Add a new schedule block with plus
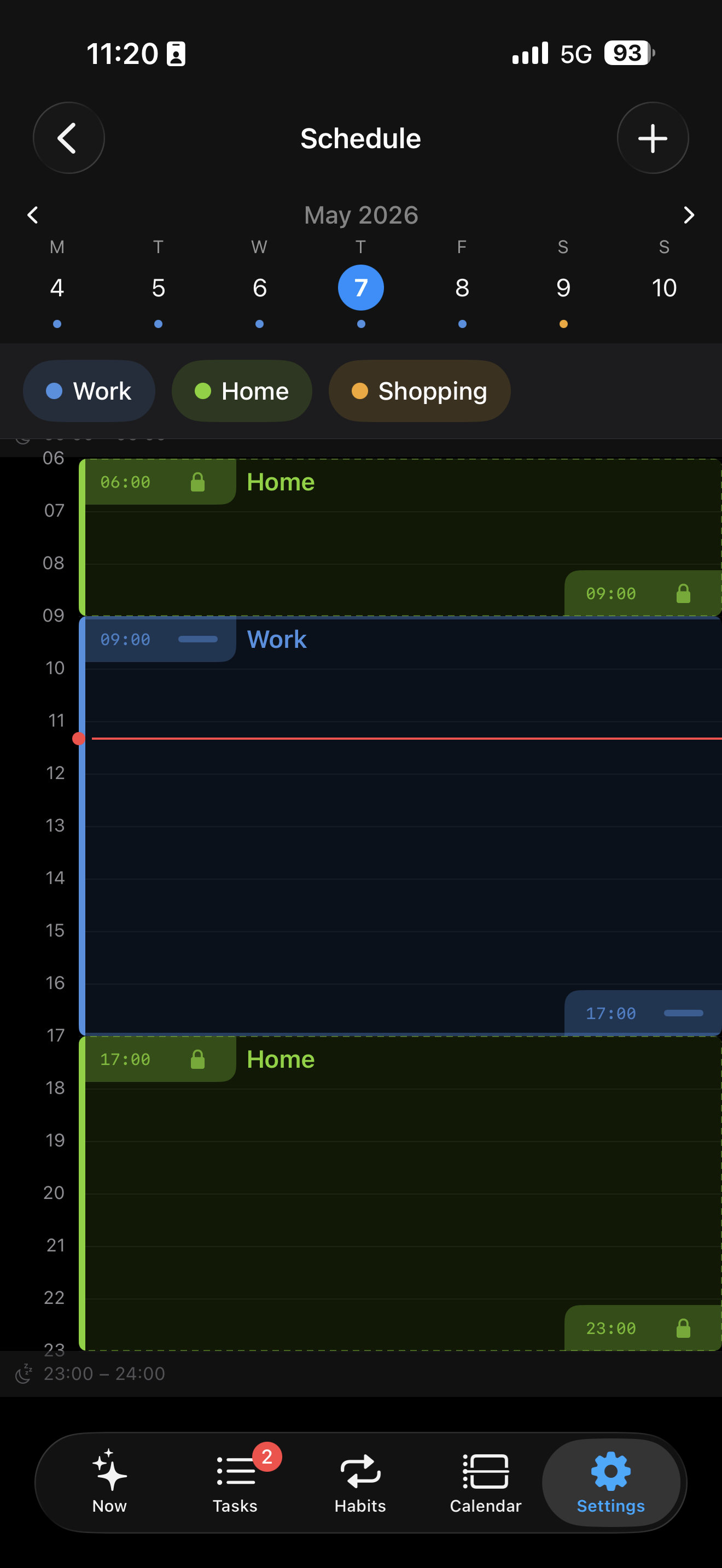The height and width of the screenshot is (1568, 722). tap(653, 138)
